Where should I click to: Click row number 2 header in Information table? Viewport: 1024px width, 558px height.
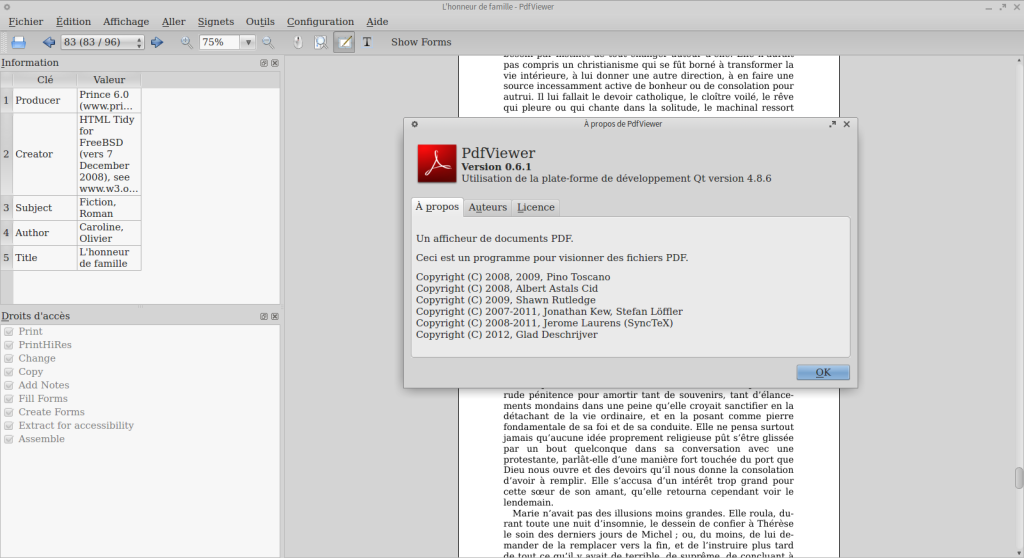tap(7, 154)
